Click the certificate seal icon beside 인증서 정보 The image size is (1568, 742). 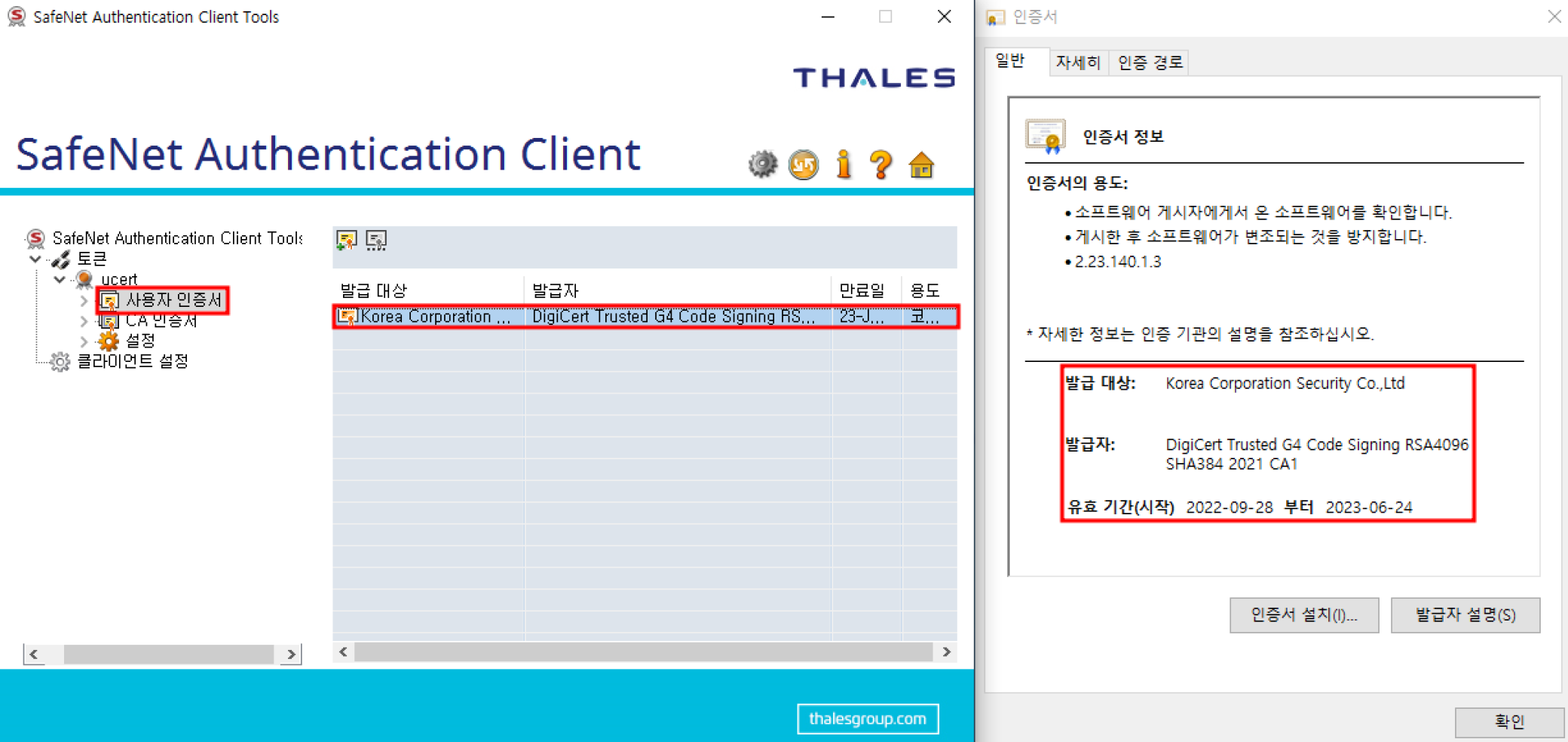[1046, 135]
